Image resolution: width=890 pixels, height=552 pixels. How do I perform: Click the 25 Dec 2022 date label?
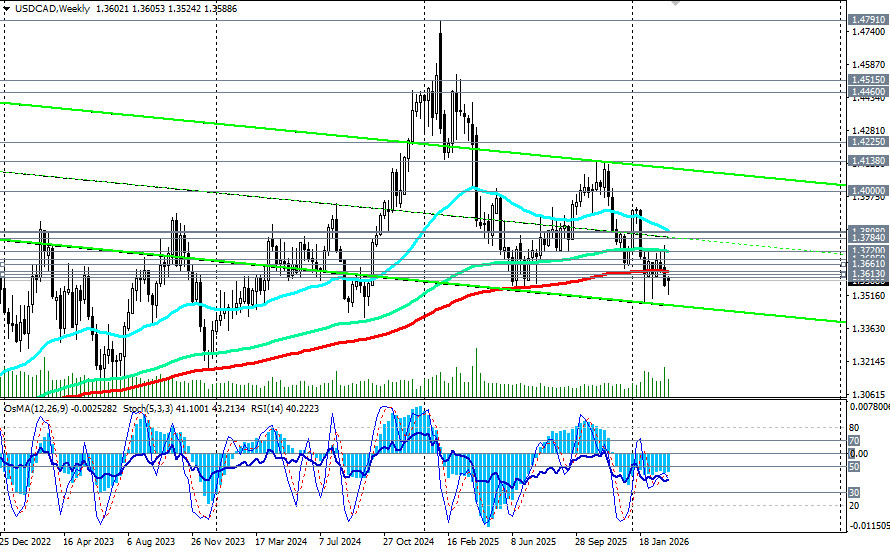(x=26, y=542)
